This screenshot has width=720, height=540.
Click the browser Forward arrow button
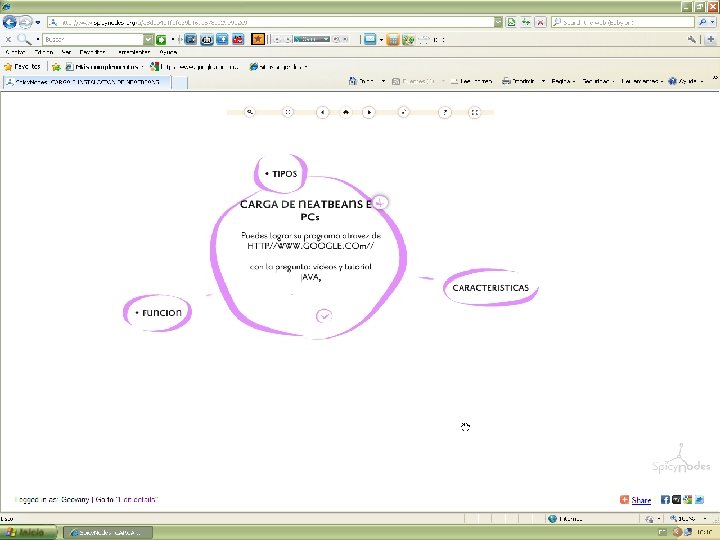(x=26, y=22)
